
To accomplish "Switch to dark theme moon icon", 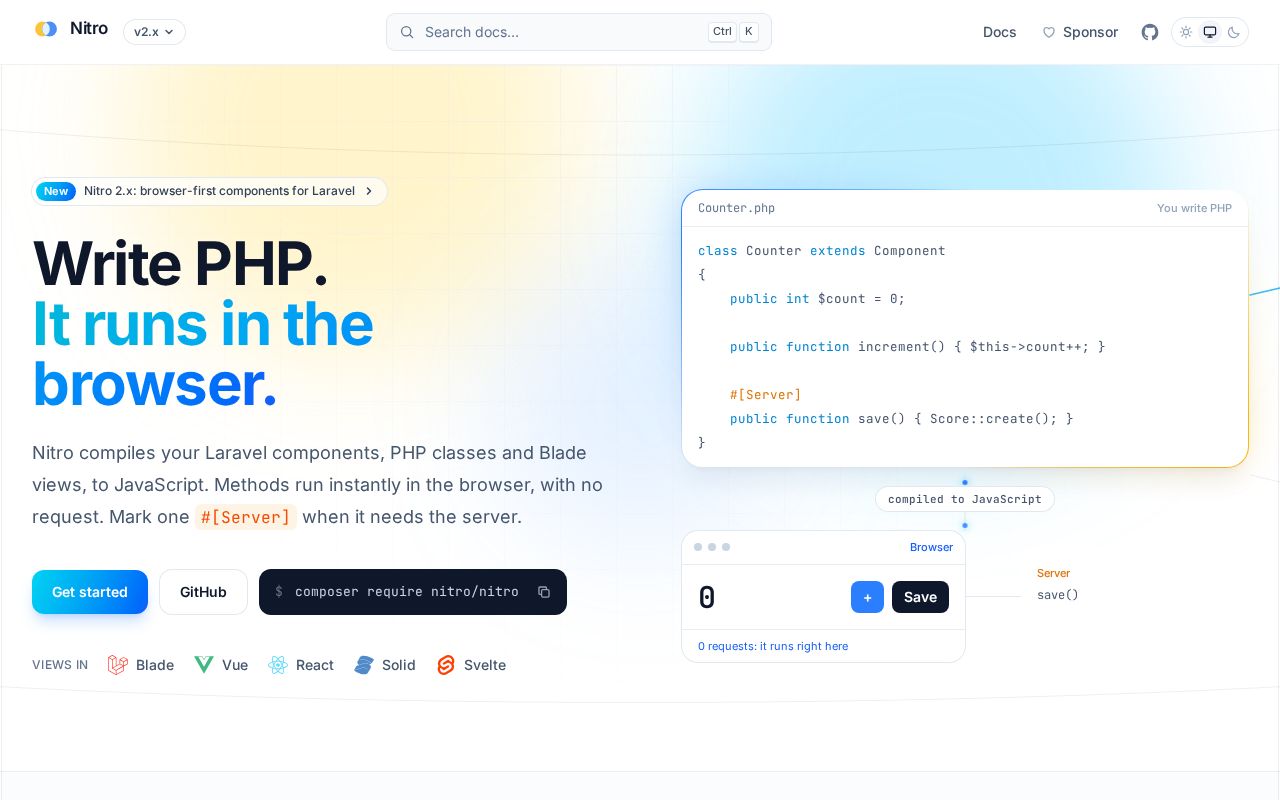I will (1234, 32).
